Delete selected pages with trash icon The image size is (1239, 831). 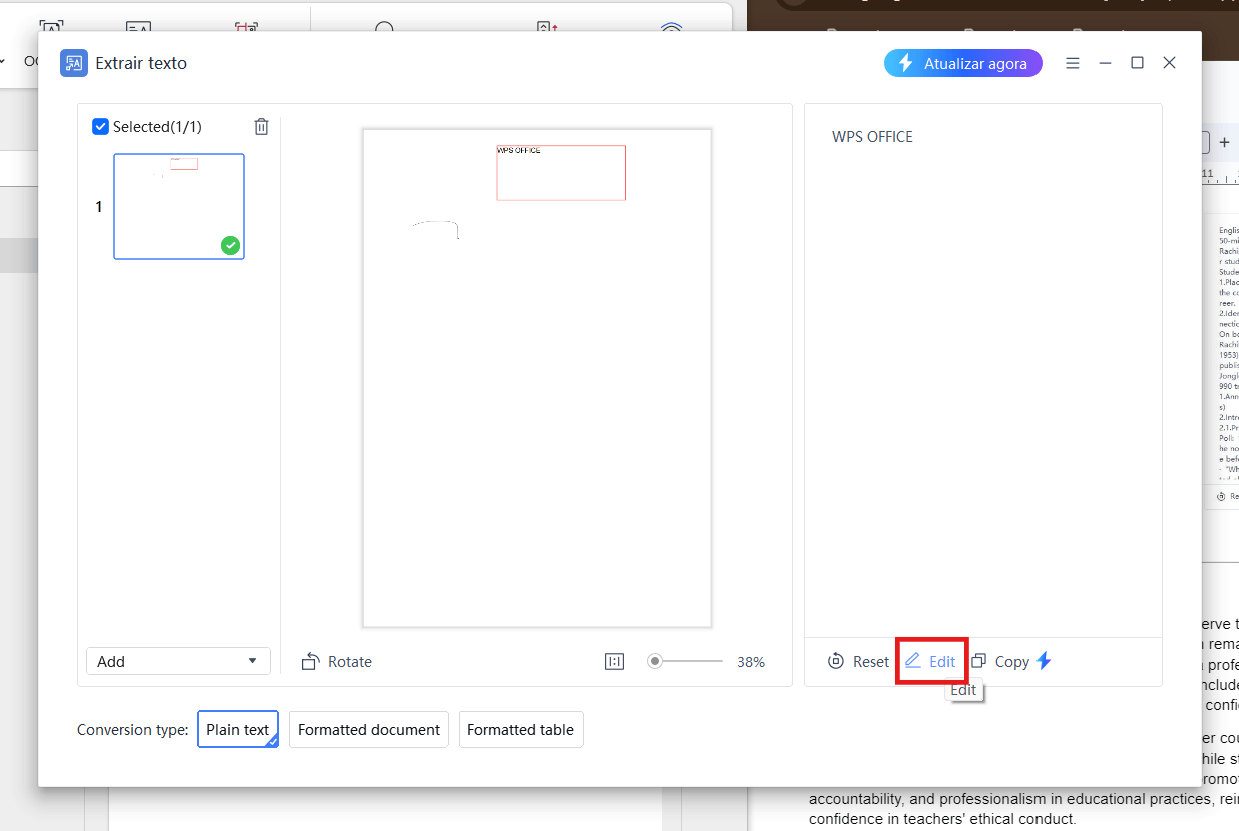[261, 127]
